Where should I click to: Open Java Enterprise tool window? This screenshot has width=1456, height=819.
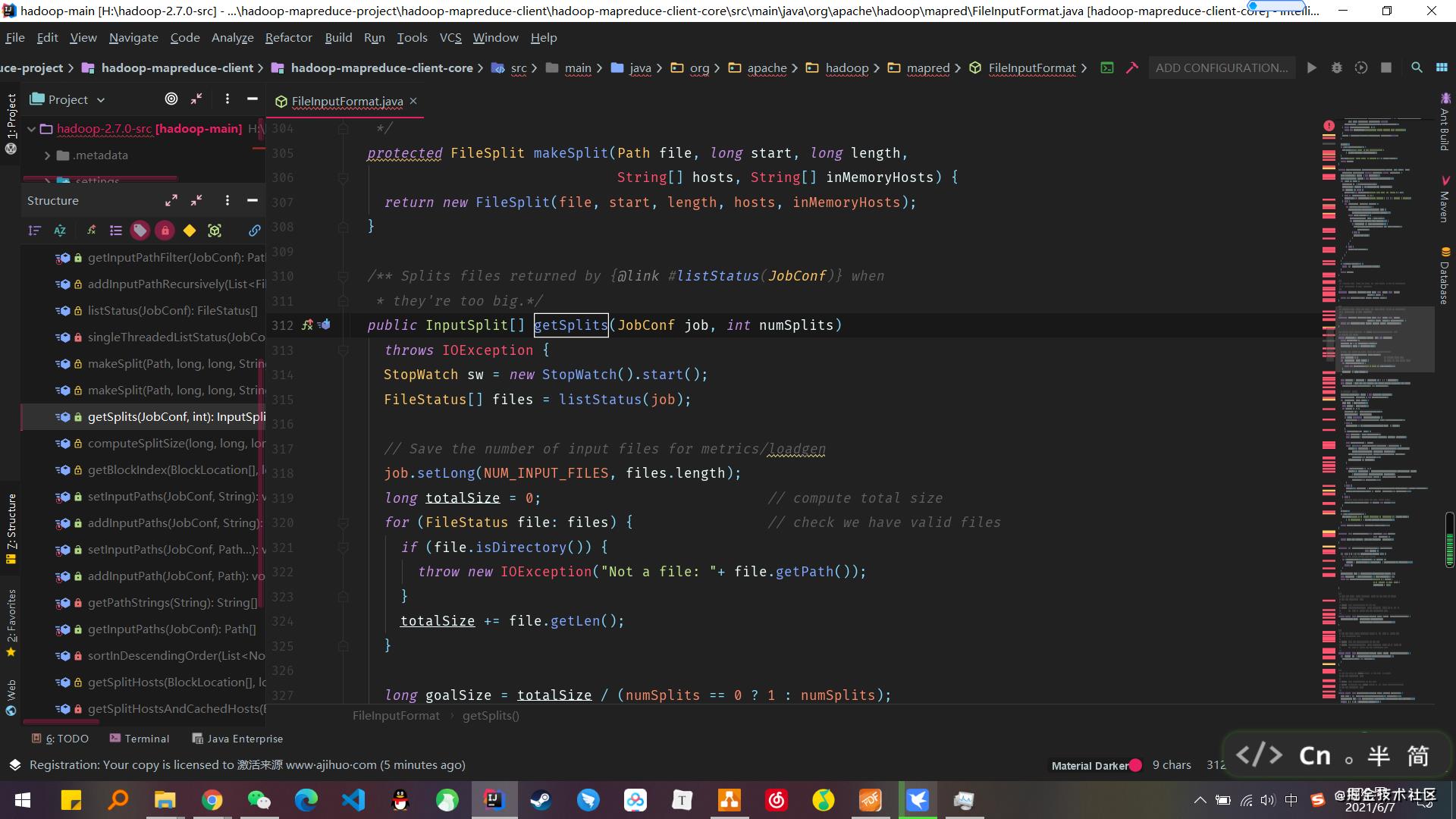(237, 739)
